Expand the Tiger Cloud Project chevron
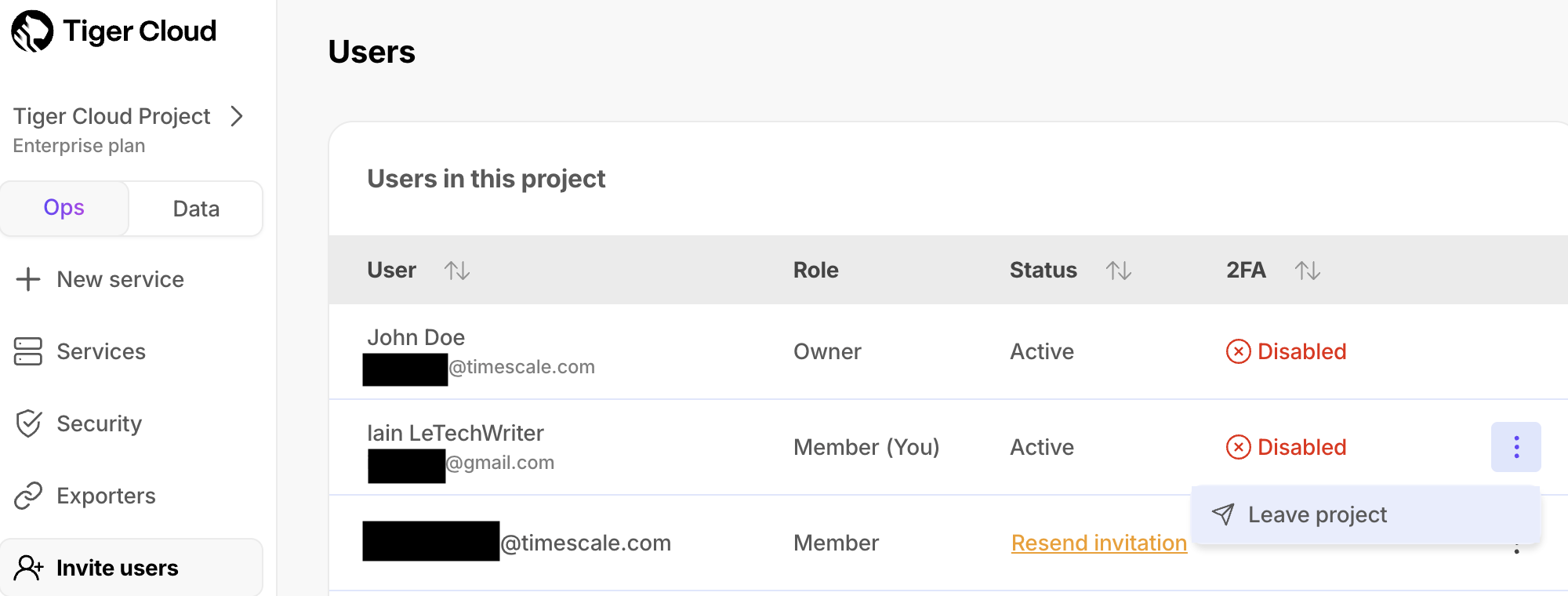1568x596 pixels. click(237, 116)
